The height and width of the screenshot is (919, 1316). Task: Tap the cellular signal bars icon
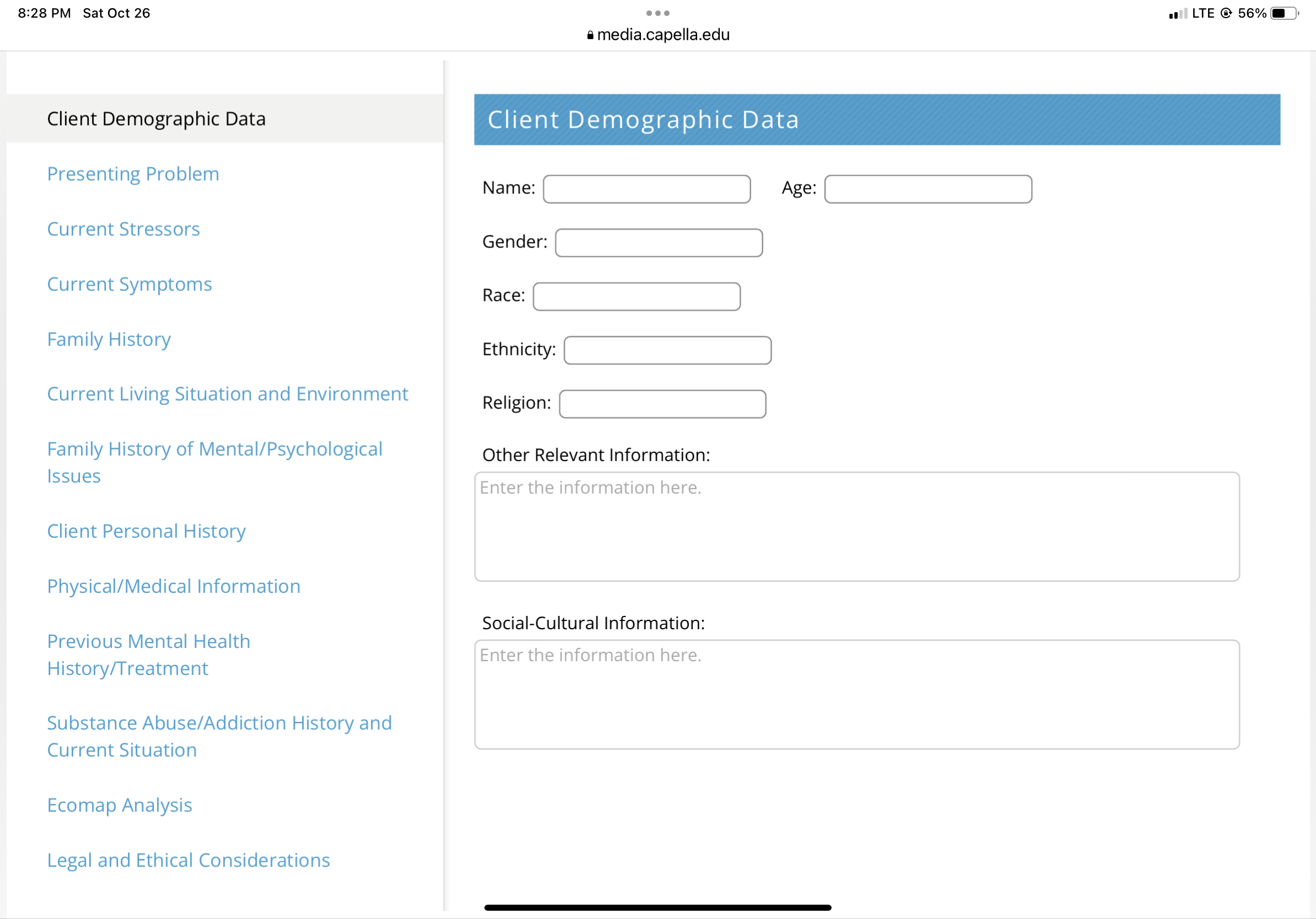(x=1178, y=14)
